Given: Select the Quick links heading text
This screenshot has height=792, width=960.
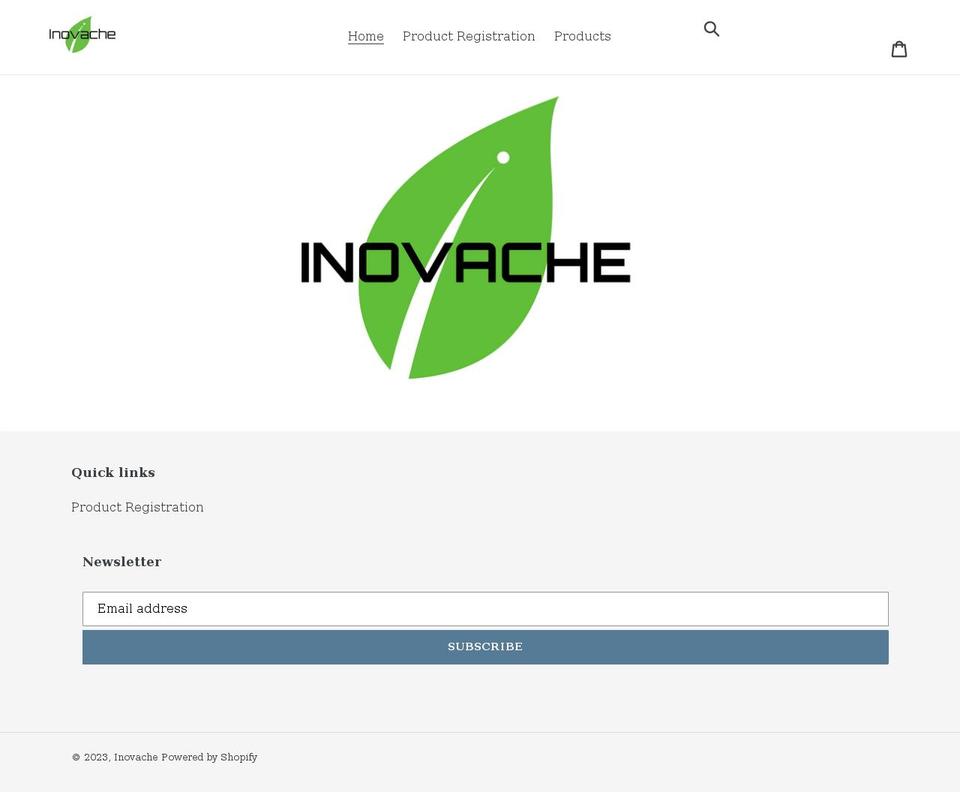Looking at the screenshot, I should coord(113,473).
